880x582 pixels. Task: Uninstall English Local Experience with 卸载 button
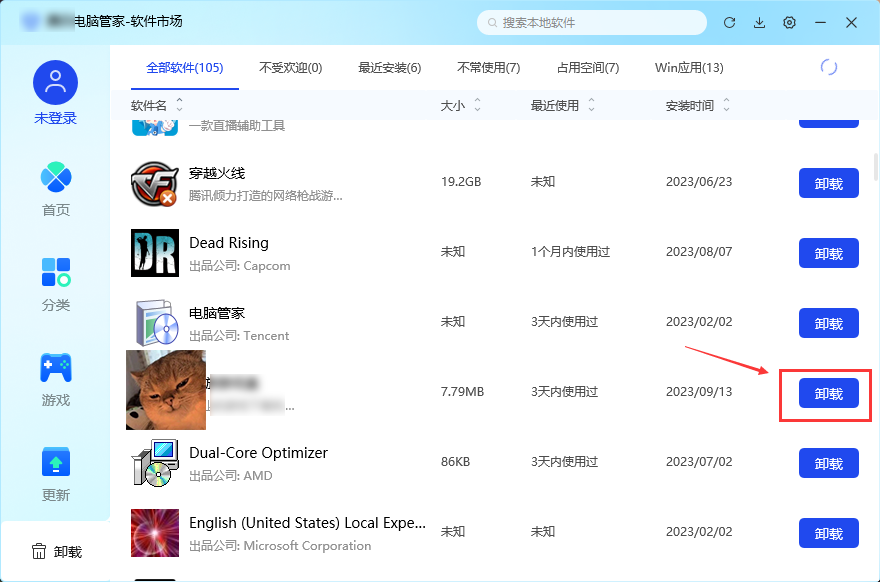828,533
